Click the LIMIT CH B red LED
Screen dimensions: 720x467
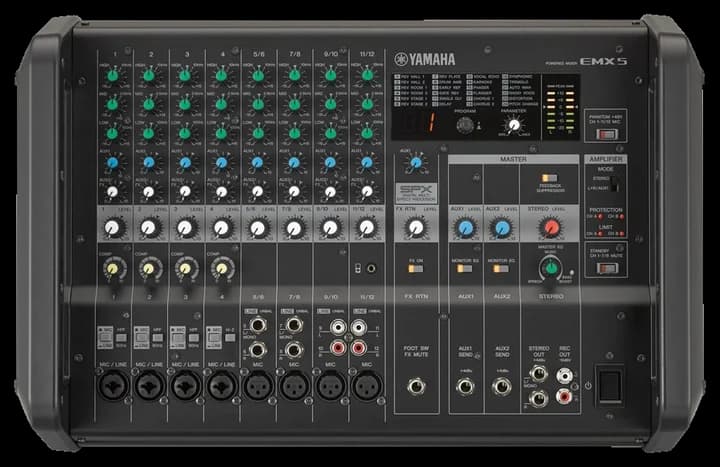(x=621, y=233)
